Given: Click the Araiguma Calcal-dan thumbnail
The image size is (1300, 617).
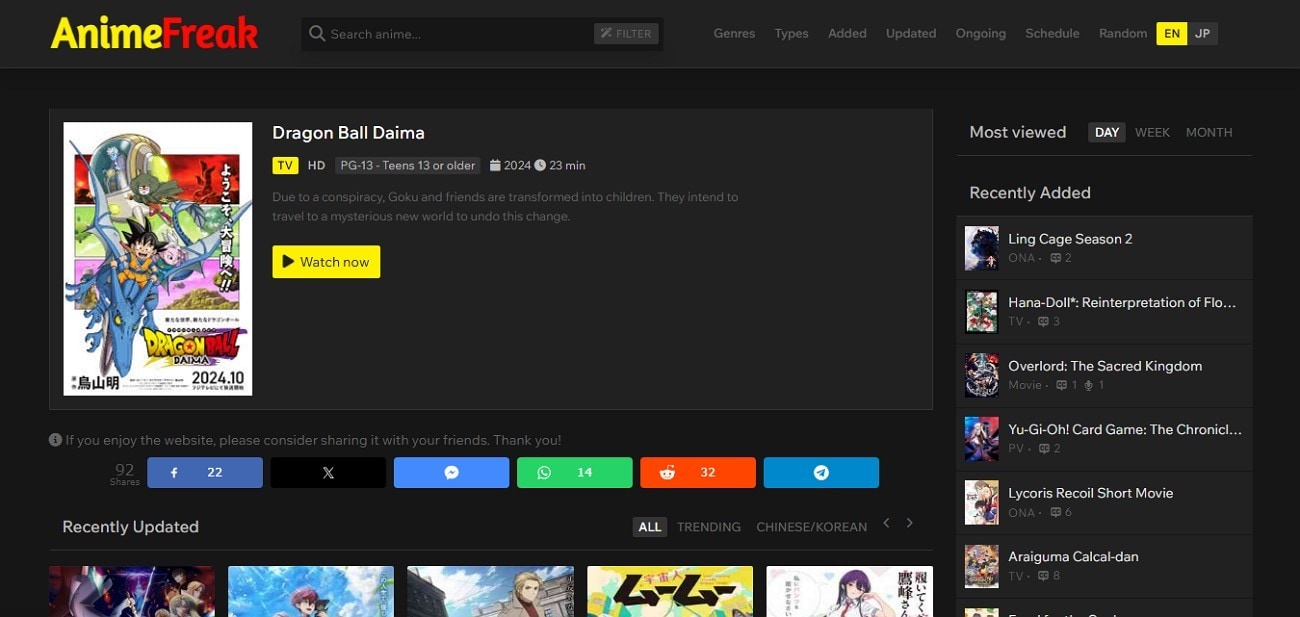Looking at the screenshot, I should pyautogui.click(x=981, y=565).
